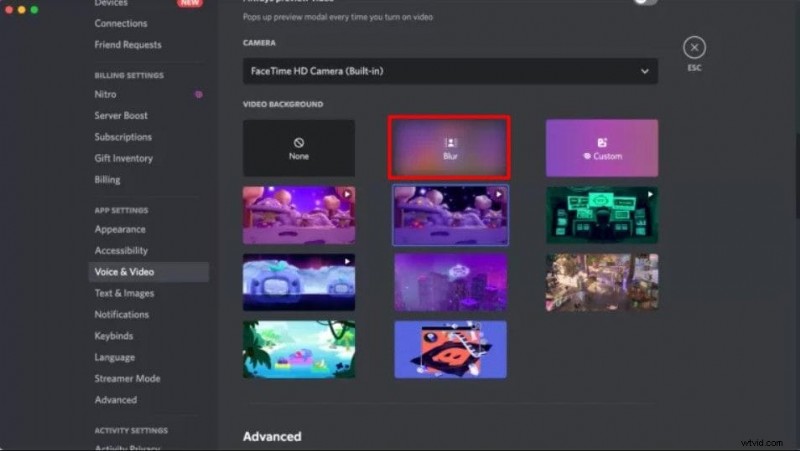The height and width of the screenshot is (451, 800).
Task: Open Streamer Mode settings
Action: pyautogui.click(x=127, y=379)
